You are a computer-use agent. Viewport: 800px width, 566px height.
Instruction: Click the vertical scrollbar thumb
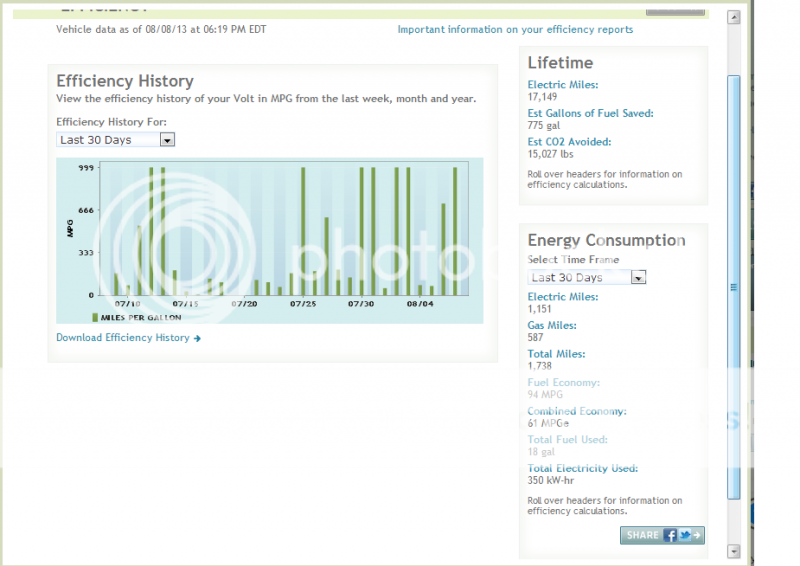tap(734, 287)
